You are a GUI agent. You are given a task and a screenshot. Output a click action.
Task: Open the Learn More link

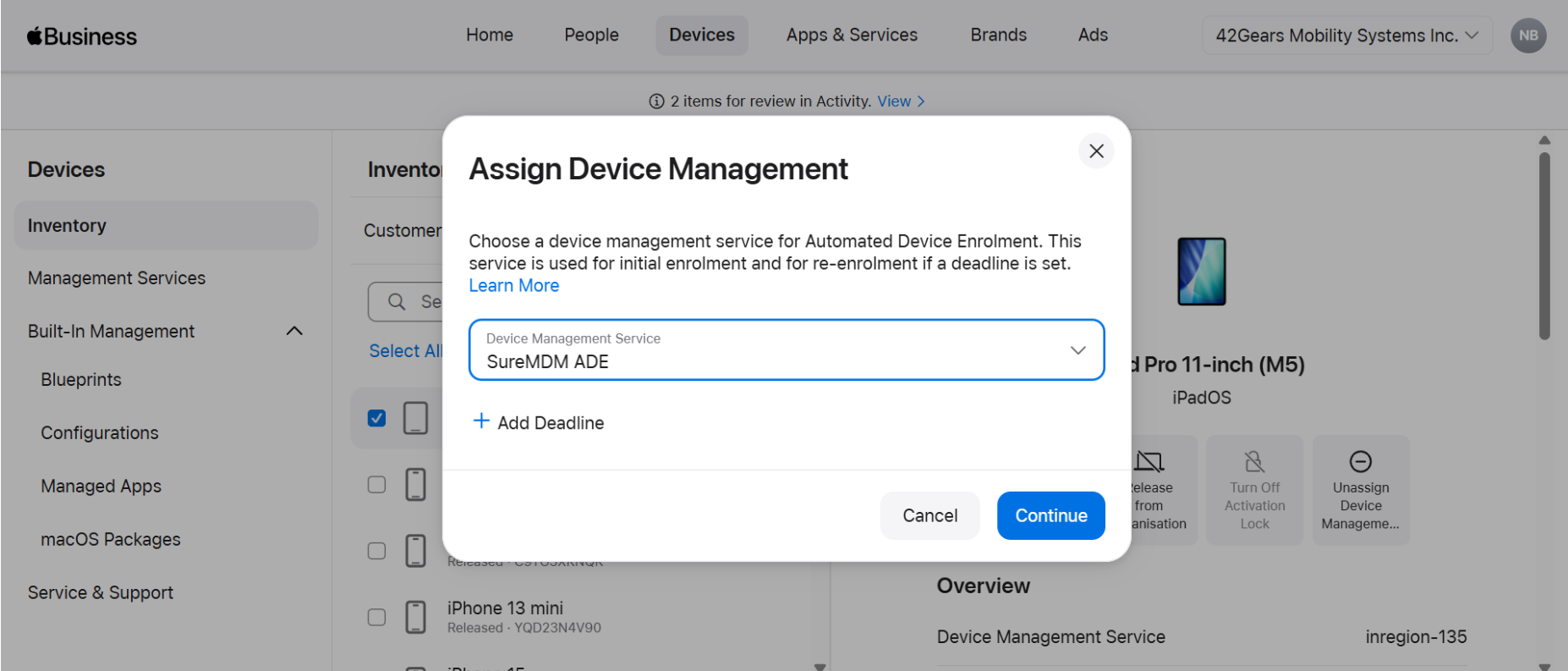click(x=514, y=286)
